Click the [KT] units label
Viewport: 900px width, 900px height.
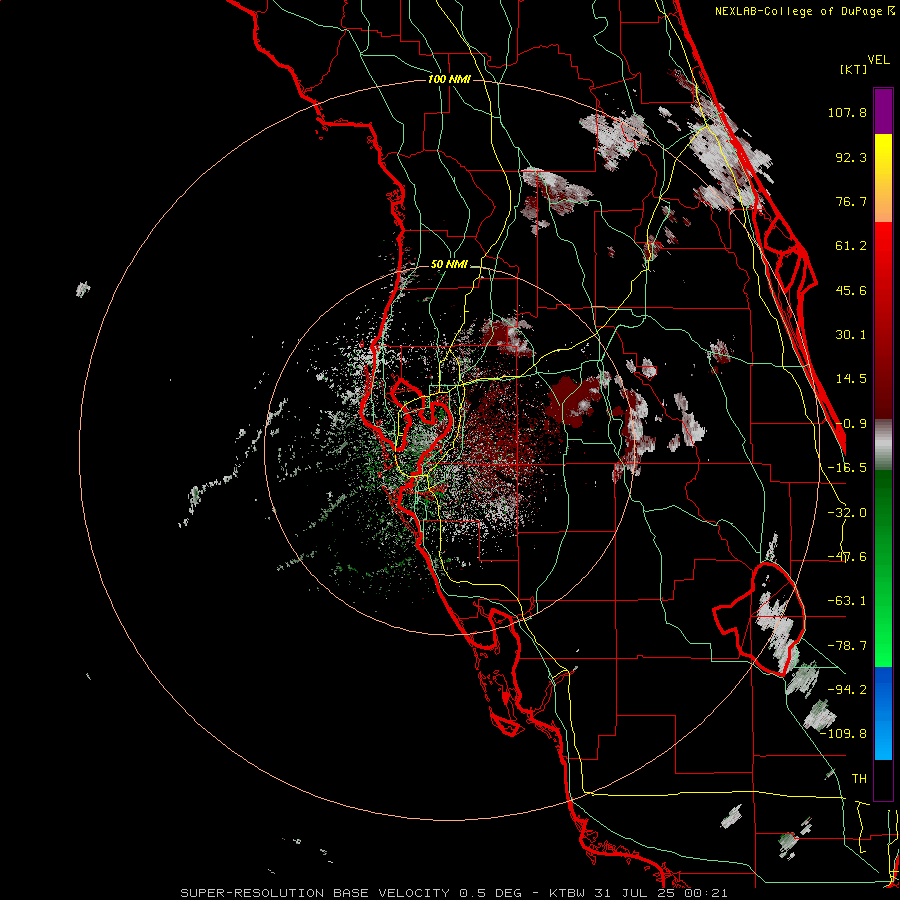854,69
